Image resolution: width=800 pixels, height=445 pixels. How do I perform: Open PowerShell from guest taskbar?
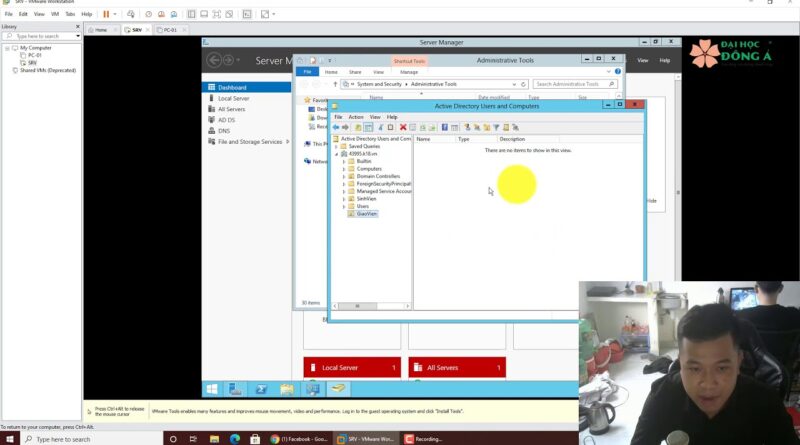point(261,389)
